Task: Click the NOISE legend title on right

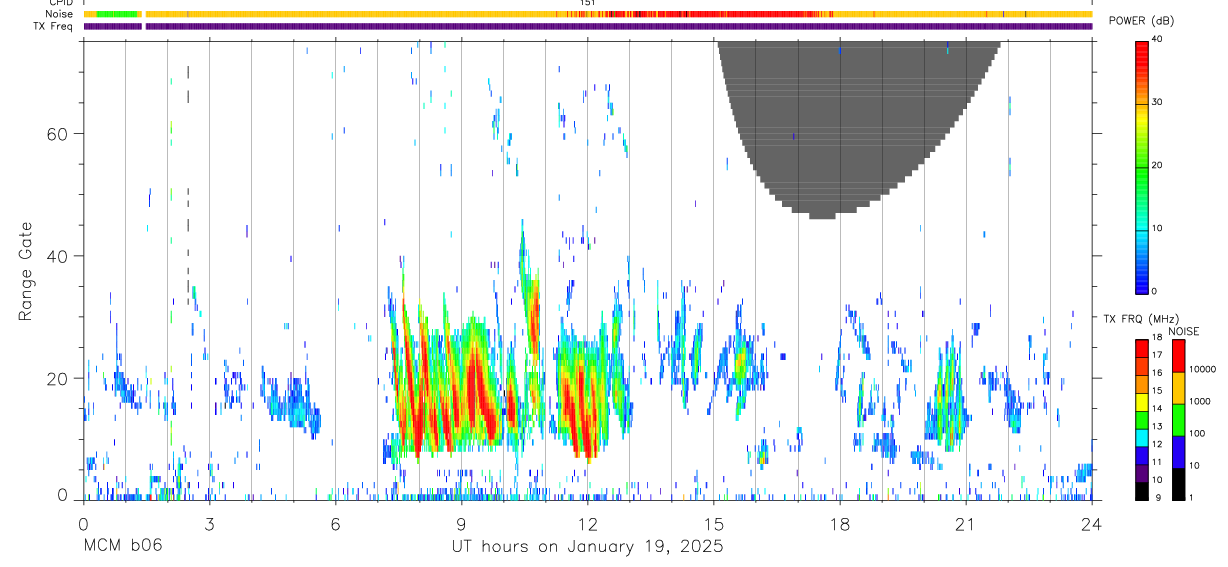Action: pos(1184,331)
